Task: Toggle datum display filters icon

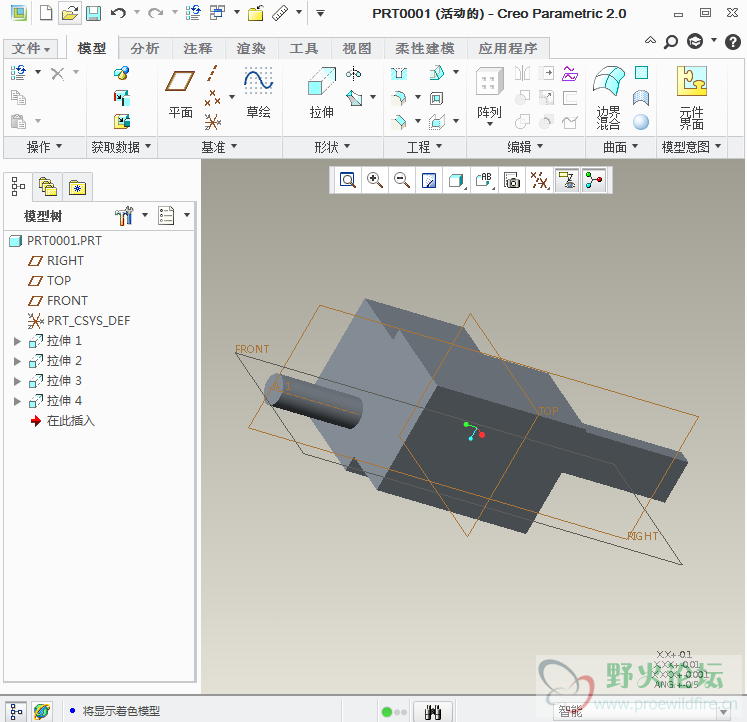Action: (539, 180)
